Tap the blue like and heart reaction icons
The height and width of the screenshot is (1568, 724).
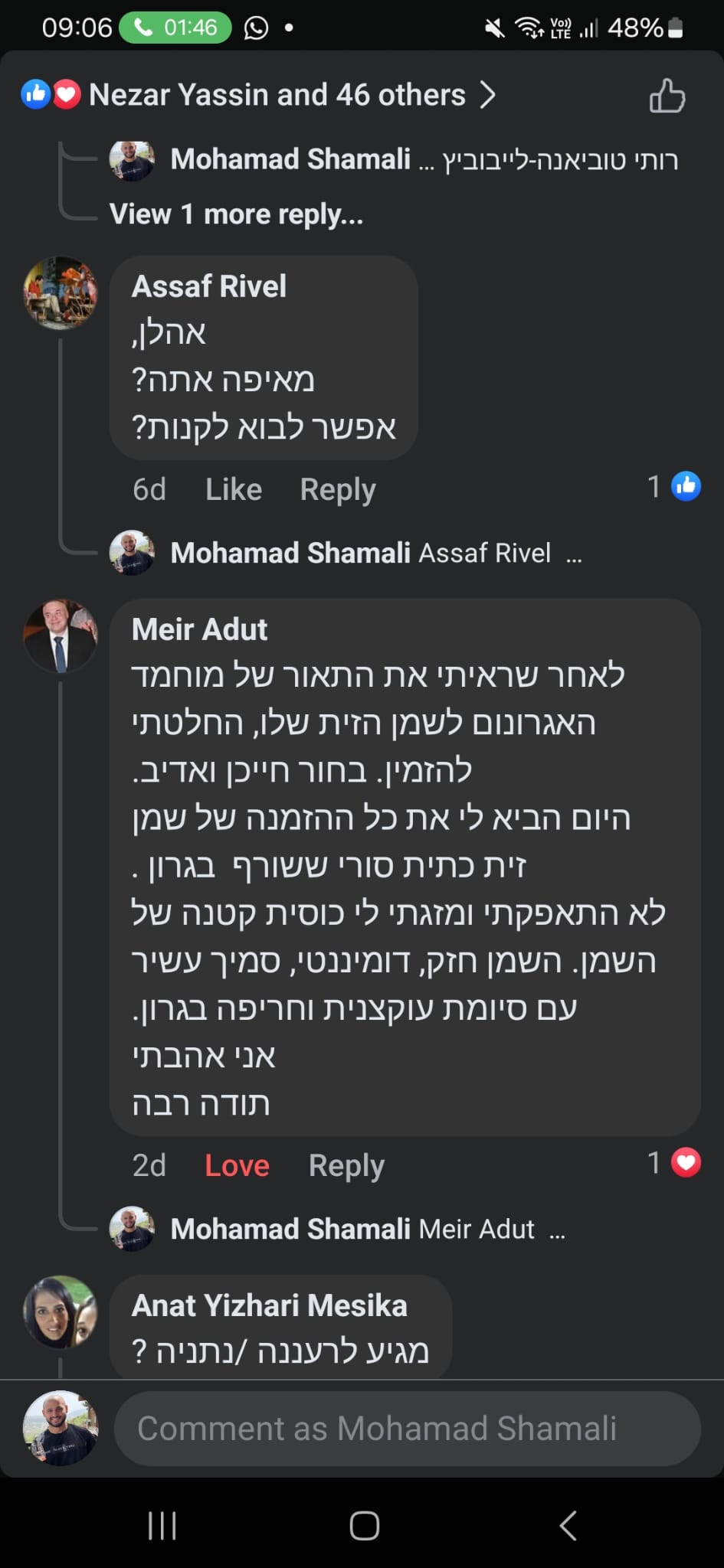pos(51,94)
